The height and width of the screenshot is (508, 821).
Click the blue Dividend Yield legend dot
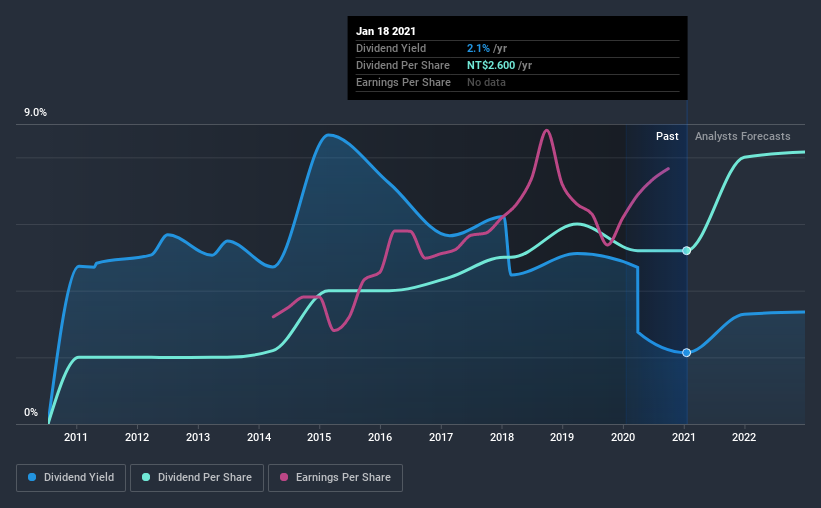[32, 477]
